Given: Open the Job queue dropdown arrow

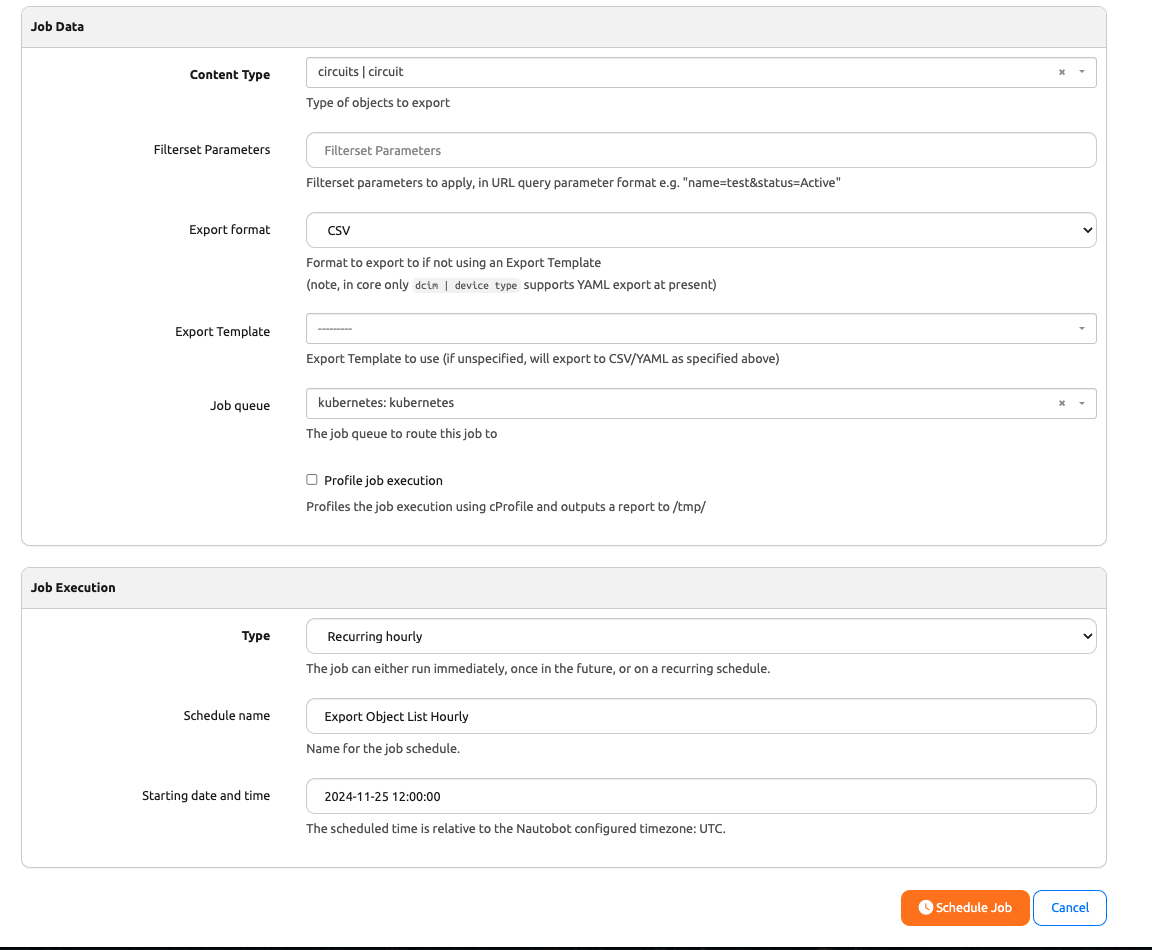Looking at the screenshot, I should [x=1080, y=403].
